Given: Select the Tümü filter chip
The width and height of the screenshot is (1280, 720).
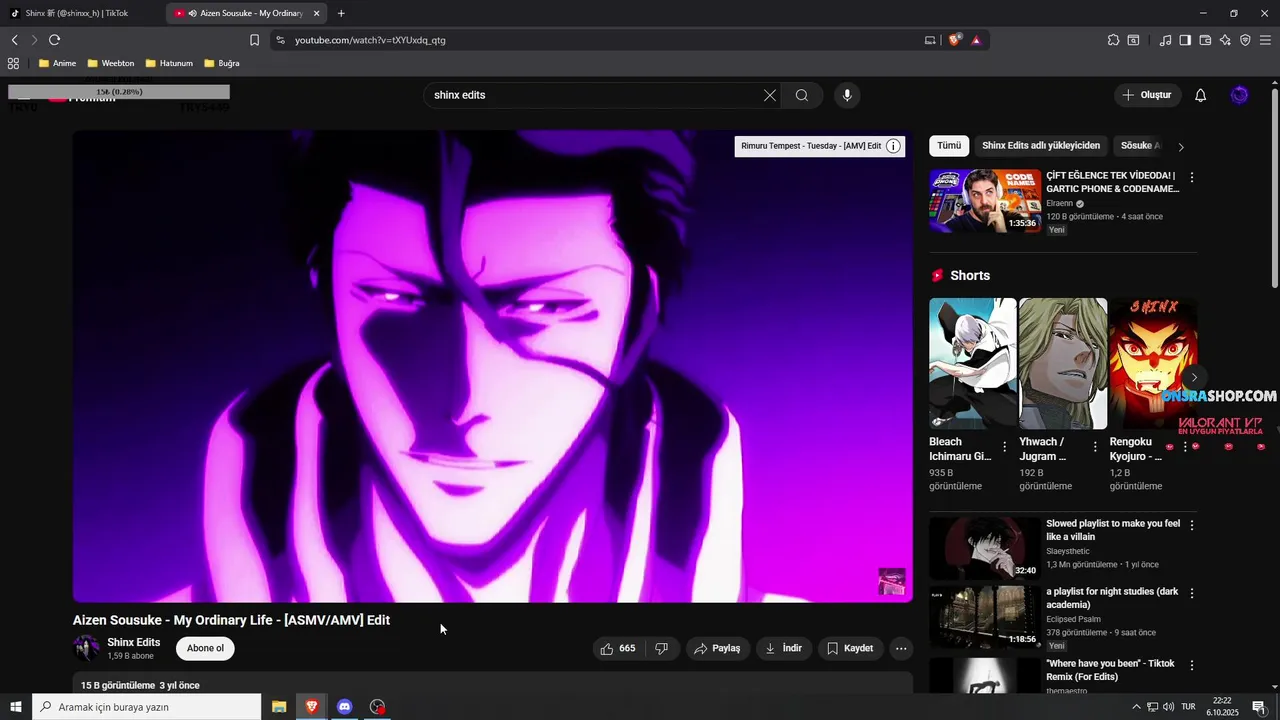Looking at the screenshot, I should point(949,146).
